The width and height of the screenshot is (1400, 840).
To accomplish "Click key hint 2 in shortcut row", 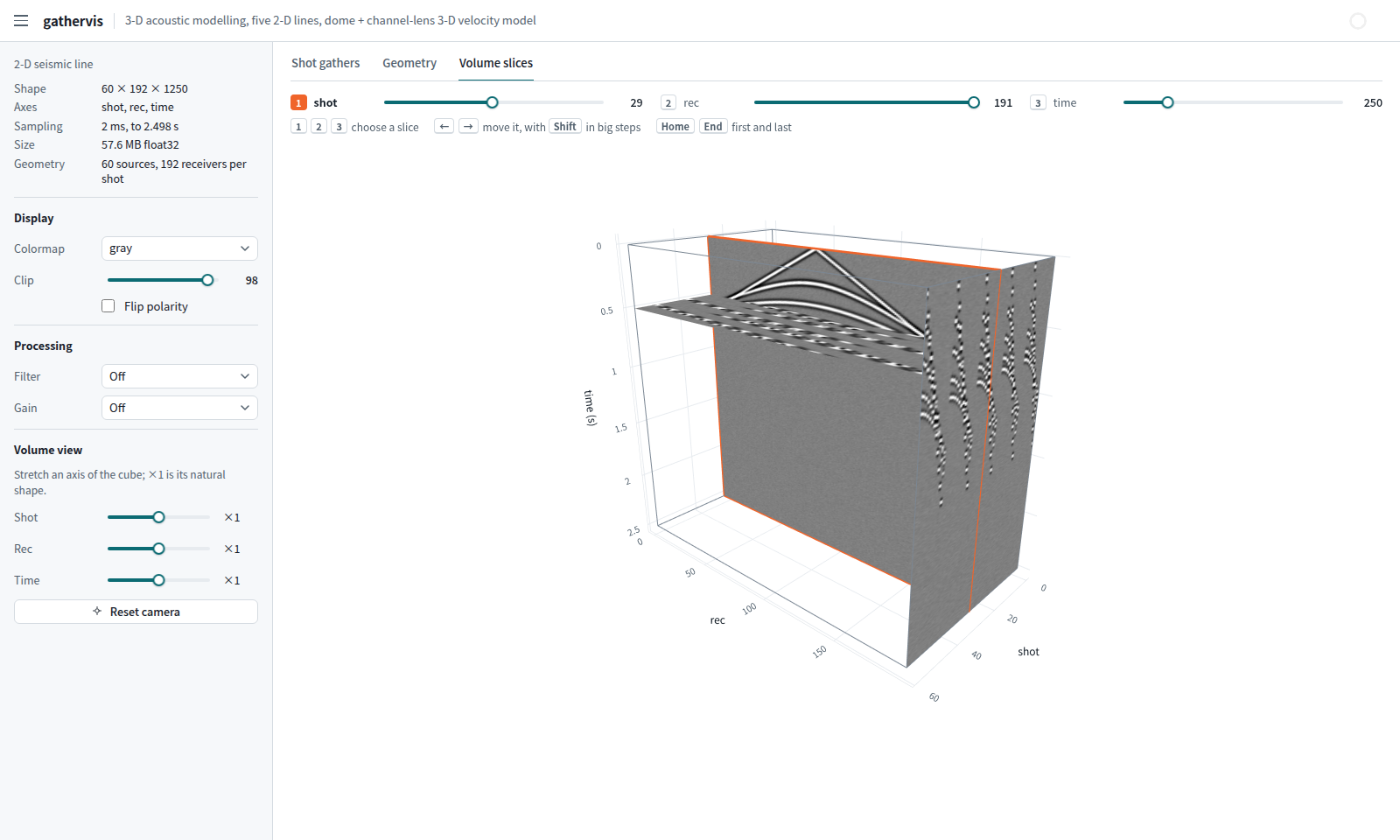I will [x=318, y=127].
